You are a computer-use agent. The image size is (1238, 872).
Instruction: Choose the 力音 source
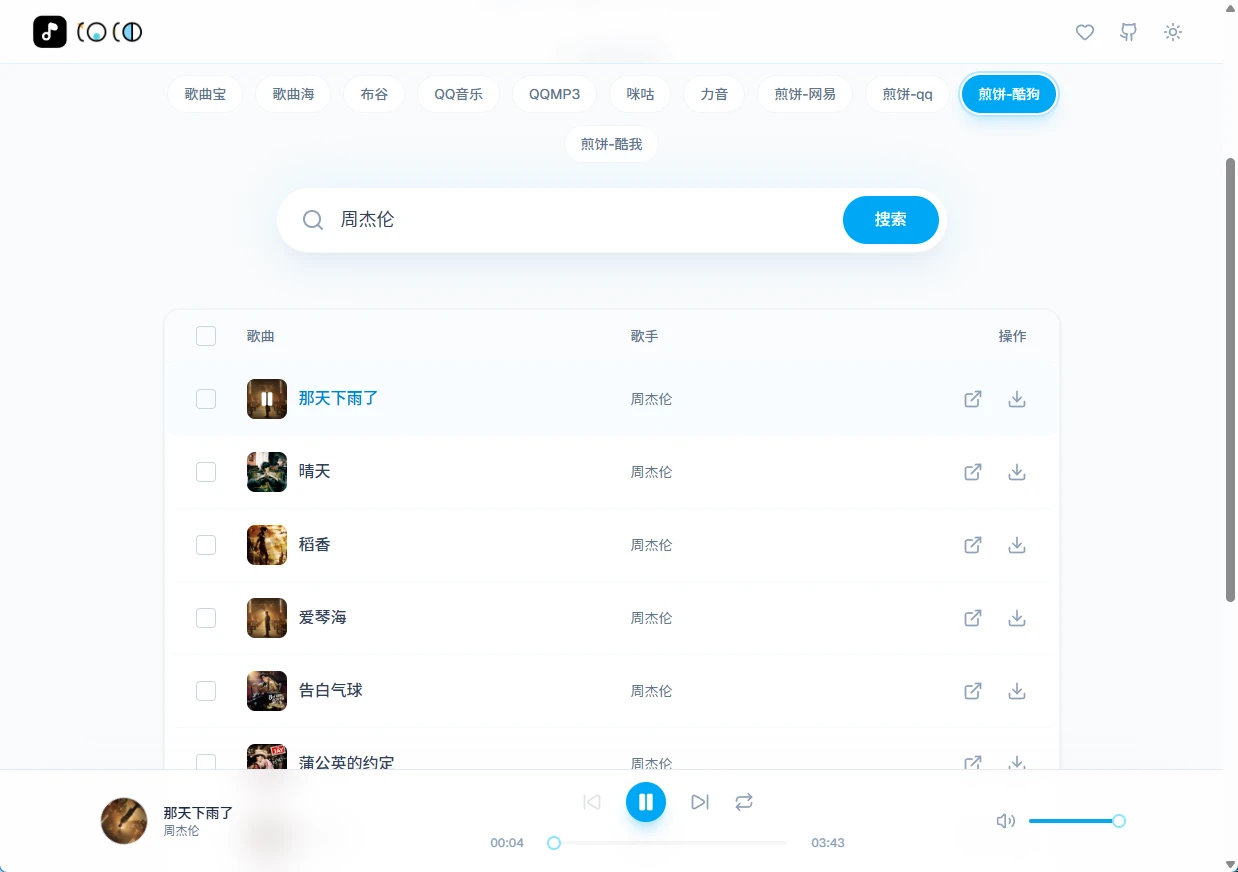(714, 94)
